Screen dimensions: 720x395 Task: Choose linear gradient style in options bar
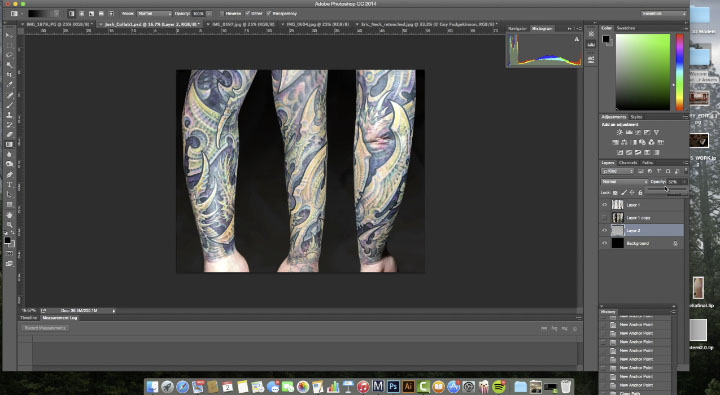click(x=72, y=13)
